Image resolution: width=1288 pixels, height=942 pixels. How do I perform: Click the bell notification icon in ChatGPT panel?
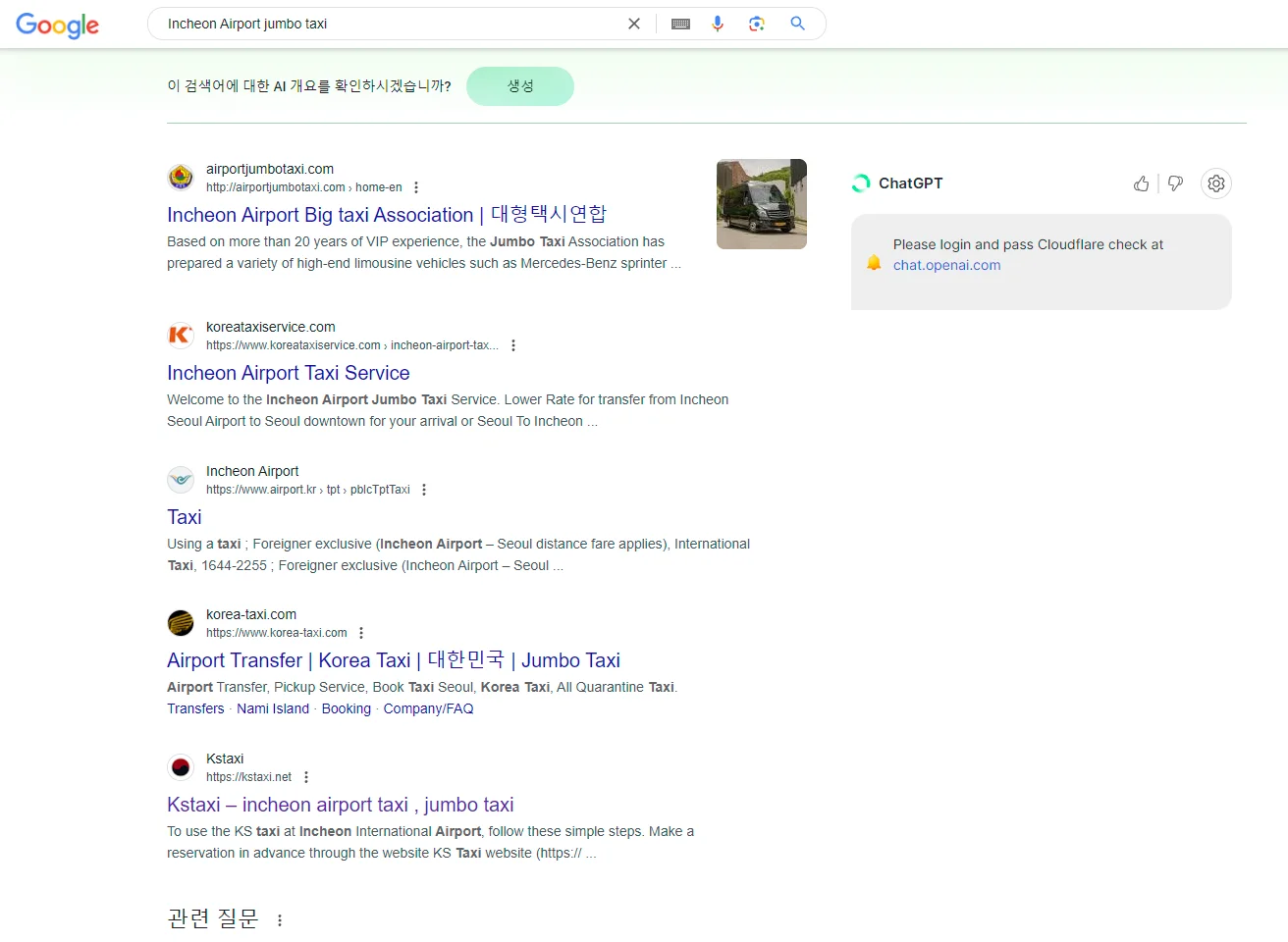tap(874, 262)
